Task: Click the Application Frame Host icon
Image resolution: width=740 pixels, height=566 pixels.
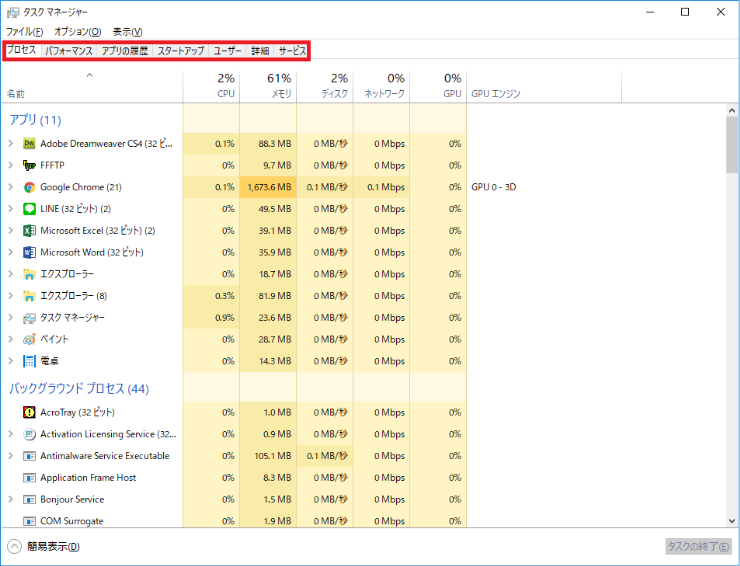Action: click(29, 478)
